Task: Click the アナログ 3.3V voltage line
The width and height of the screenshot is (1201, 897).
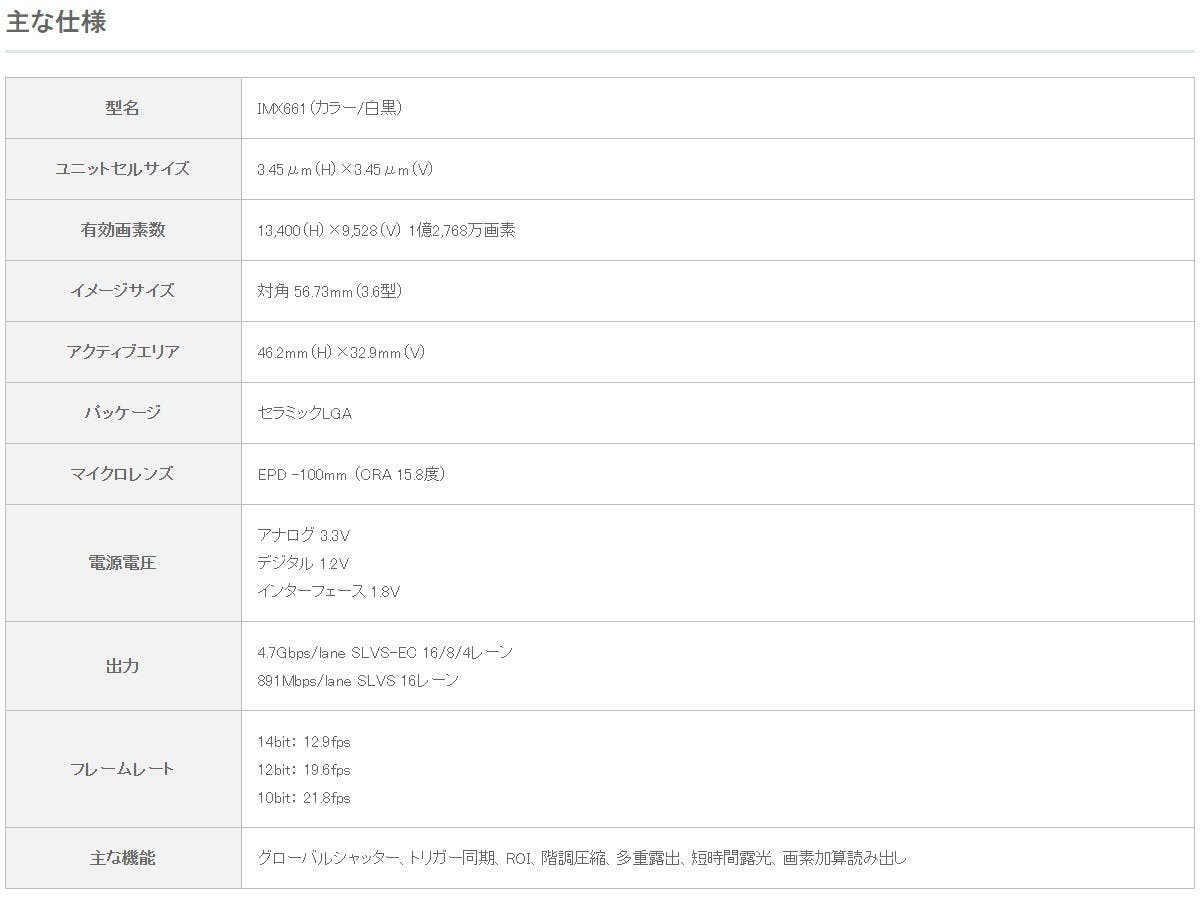Action: pos(303,535)
